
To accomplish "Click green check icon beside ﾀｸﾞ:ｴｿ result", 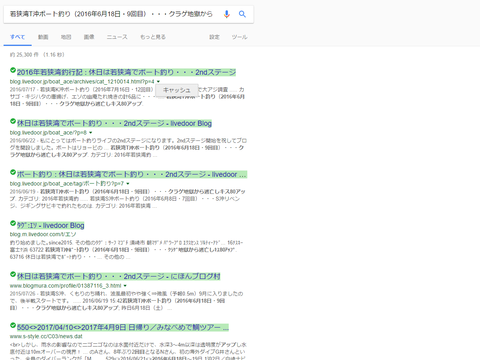I will point(13,223).
